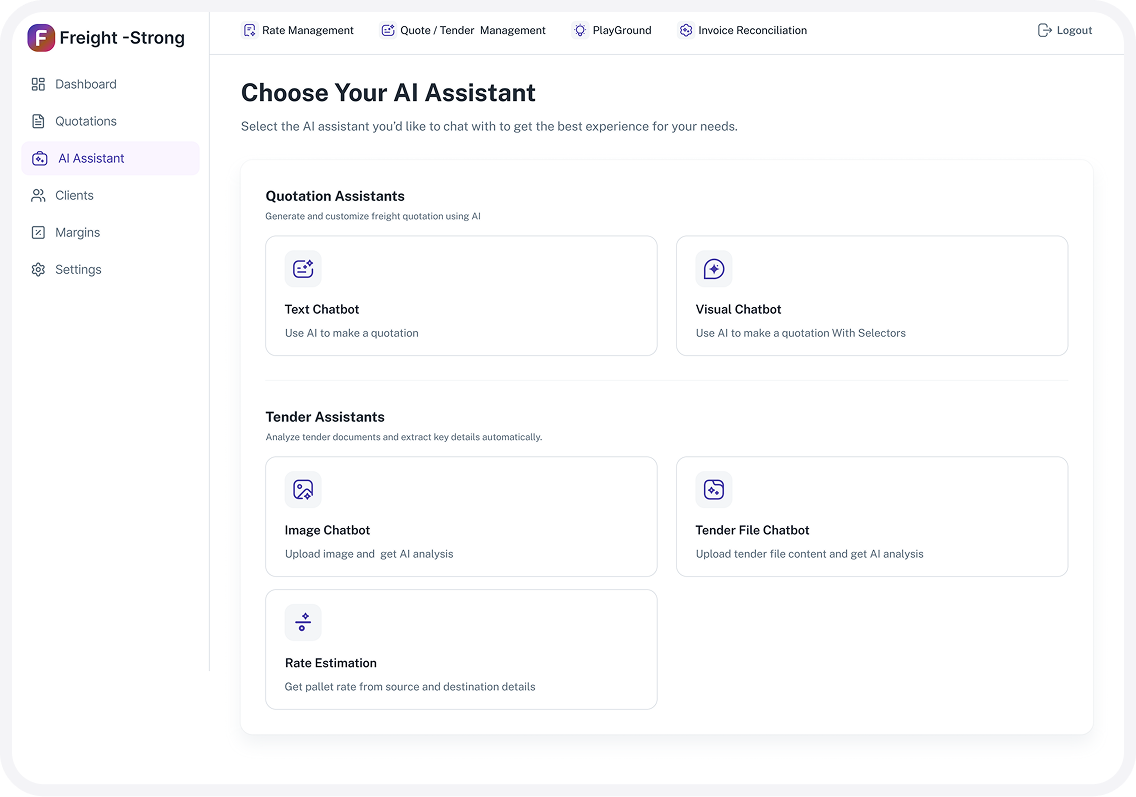This screenshot has width=1136, height=797.
Task: Select AI Assistant in the sidebar
Action: click(91, 158)
